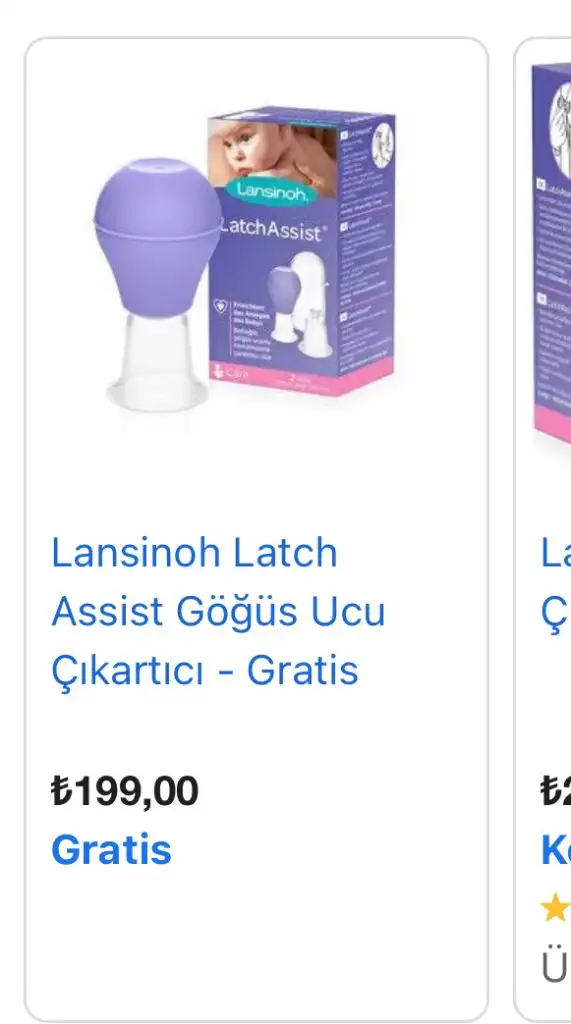Screen dimensions: 571x1024
Task: Click the 'Assist Göğüs Ucu' title line
Action: point(218,611)
